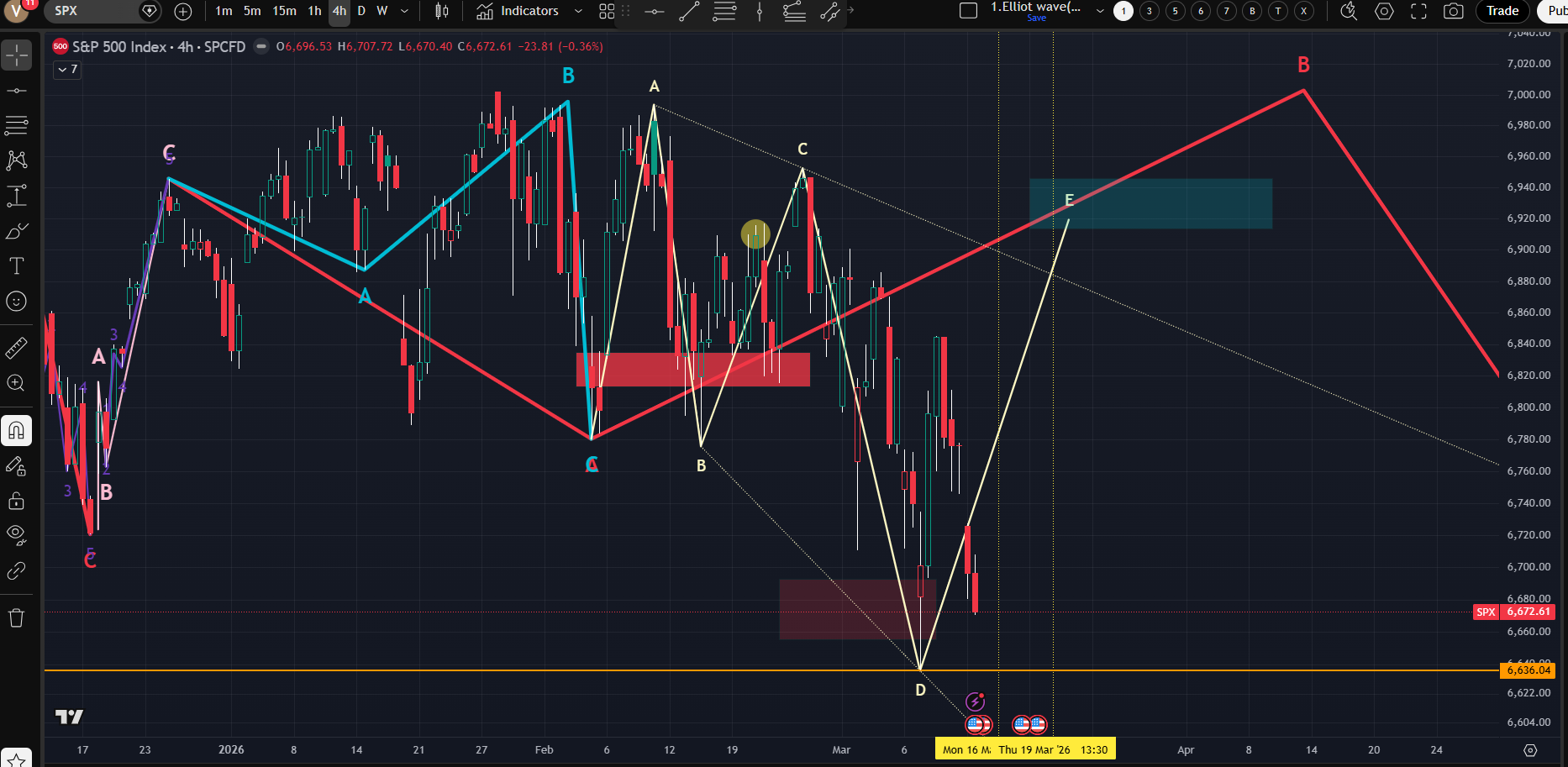Open the Fibonacci tools in left sidebar
This screenshot has height=767, width=1568.
click(16, 126)
